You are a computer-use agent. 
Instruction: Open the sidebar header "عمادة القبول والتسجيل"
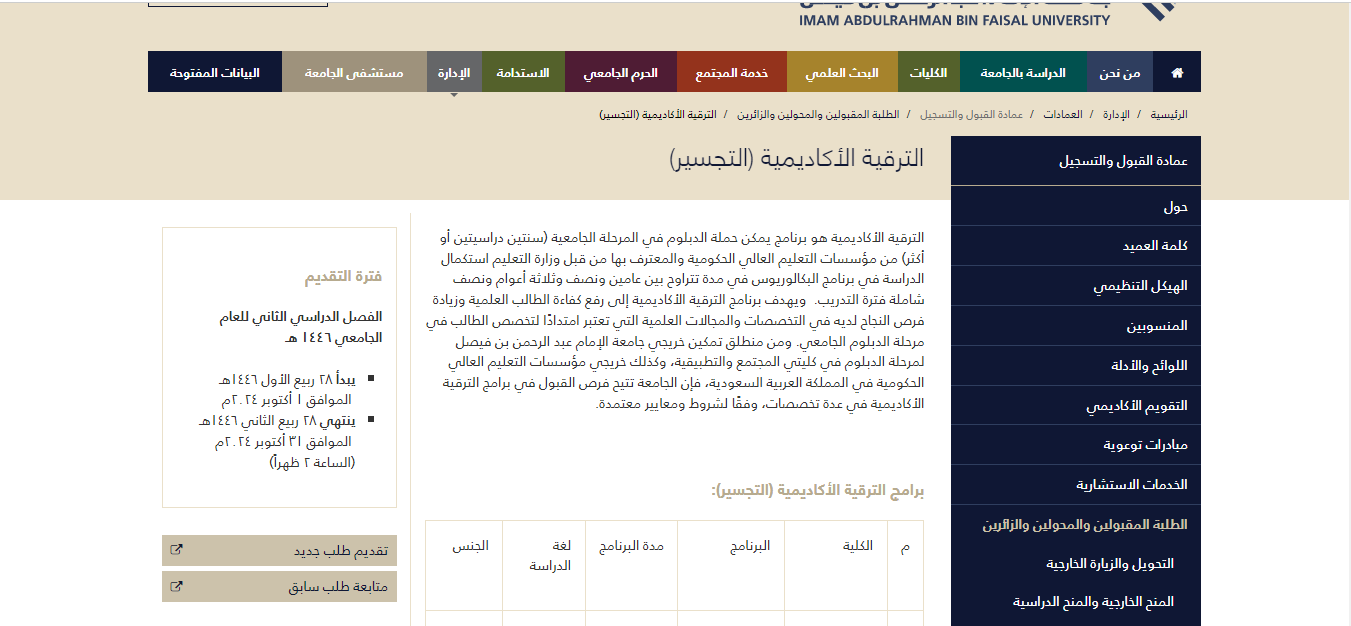(1076, 161)
